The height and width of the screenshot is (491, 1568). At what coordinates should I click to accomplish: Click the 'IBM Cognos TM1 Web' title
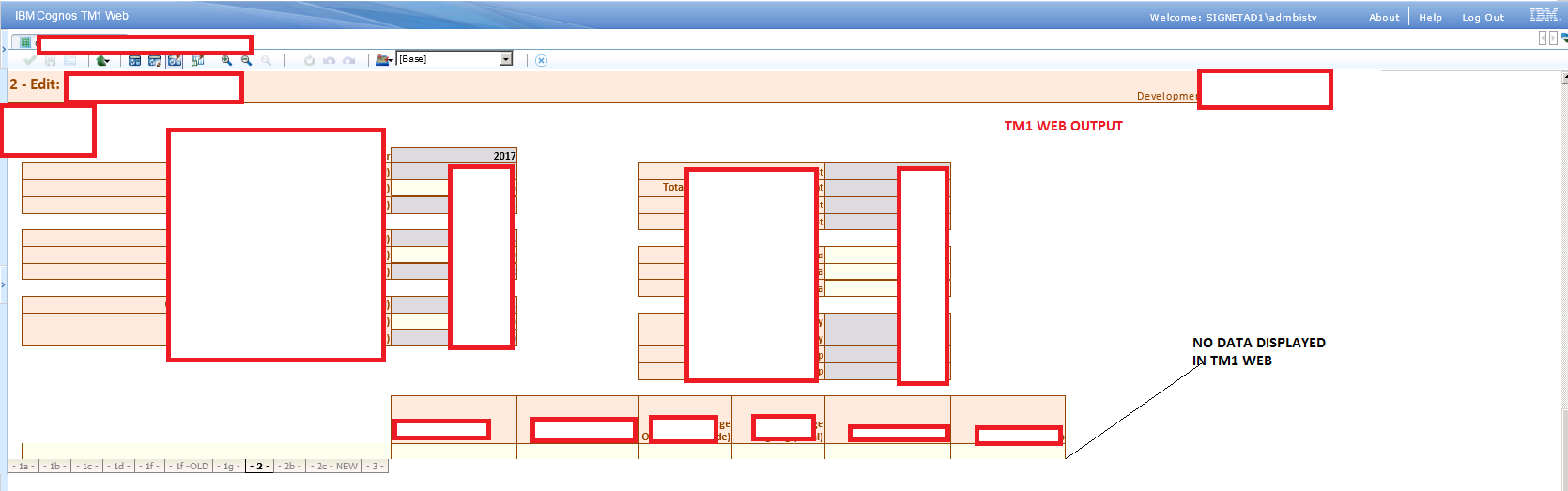click(x=71, y=16)
